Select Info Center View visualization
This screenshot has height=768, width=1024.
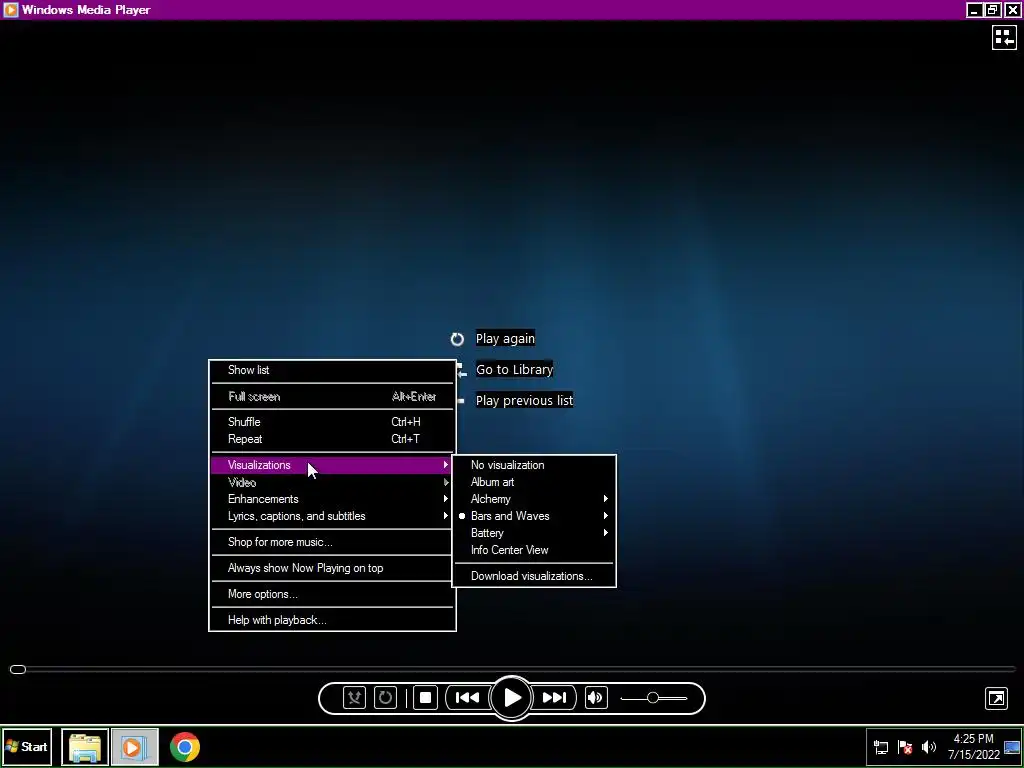tap(534, 550)
